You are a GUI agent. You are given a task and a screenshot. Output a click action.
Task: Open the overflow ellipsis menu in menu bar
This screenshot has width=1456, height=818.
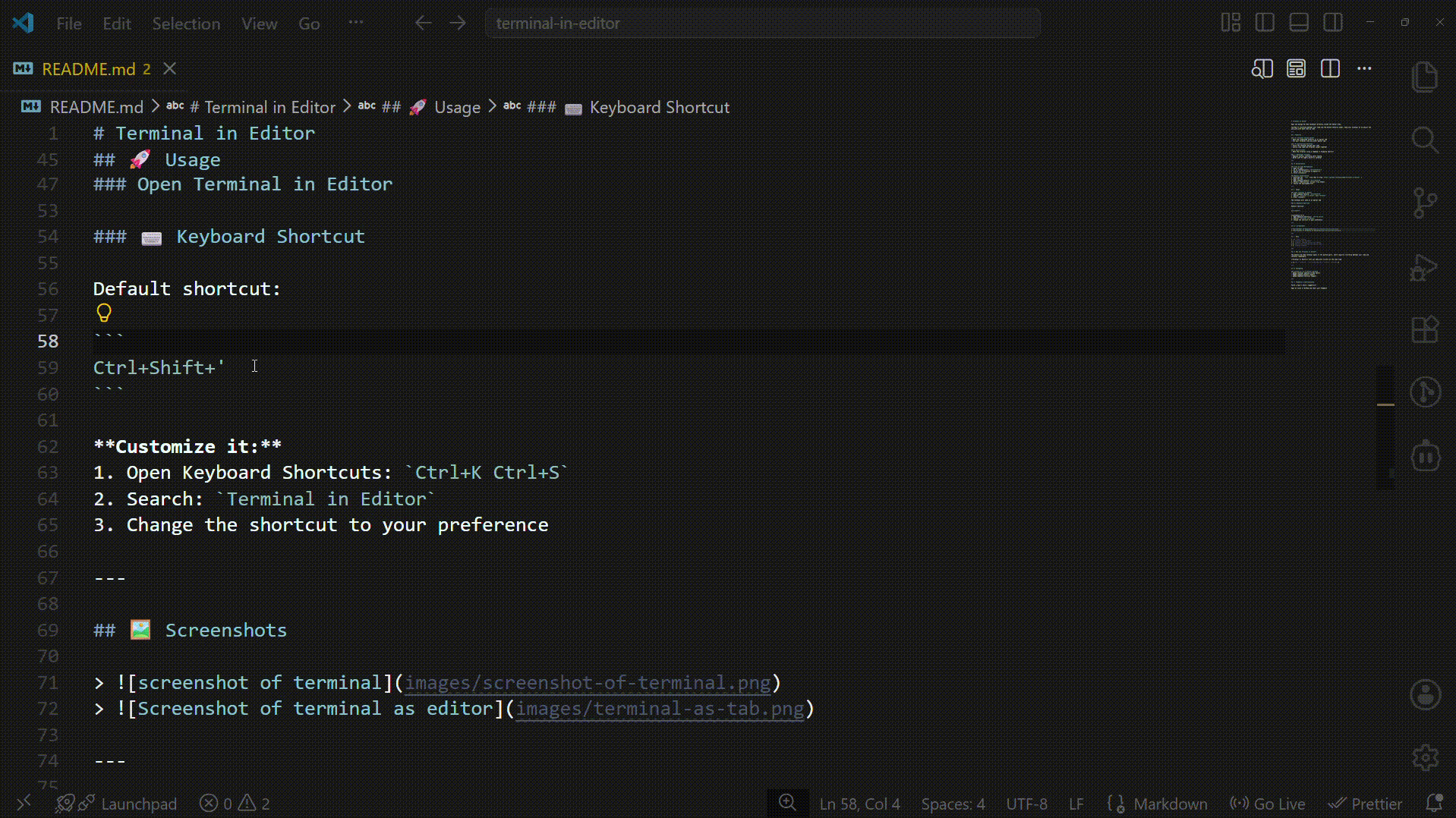(x=356, y=23)
